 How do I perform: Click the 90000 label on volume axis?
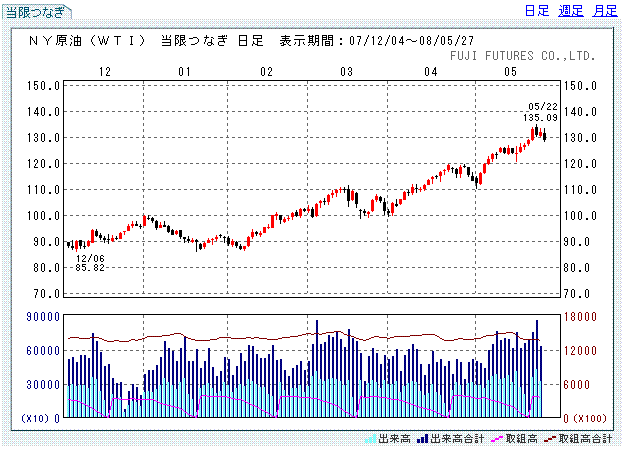coord(40,317)
